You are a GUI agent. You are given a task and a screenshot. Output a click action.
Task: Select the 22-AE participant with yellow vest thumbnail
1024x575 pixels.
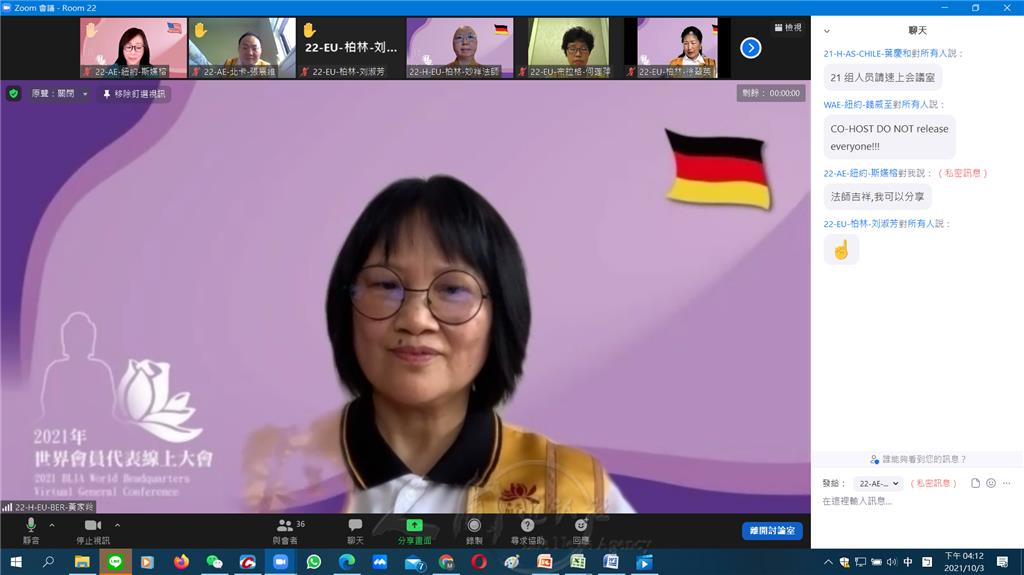point(242,48)
